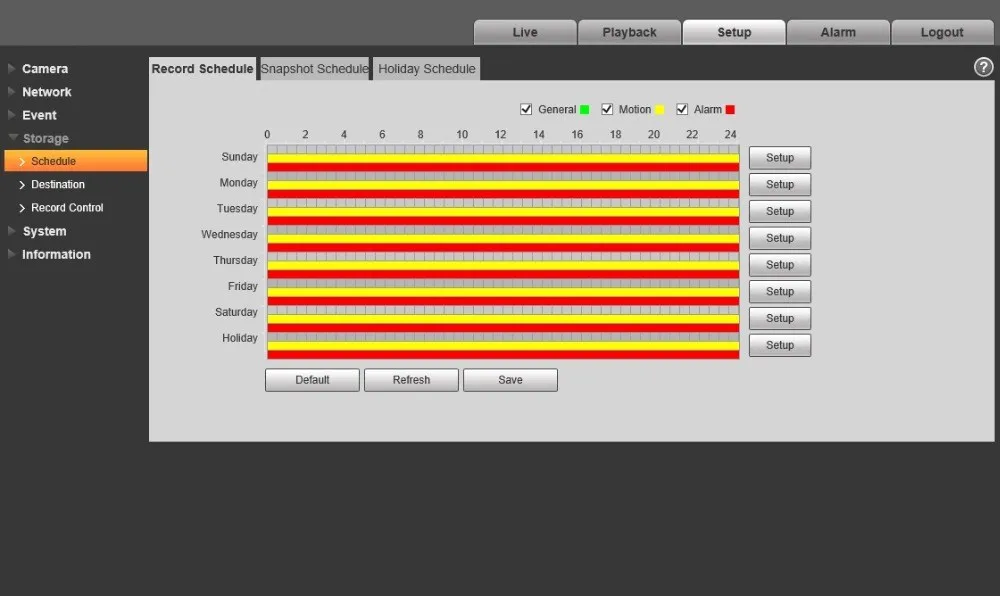This screenshot has height=596, width=1000.
Task: Select the Record Schedule tab
Action: coord(202,69)
